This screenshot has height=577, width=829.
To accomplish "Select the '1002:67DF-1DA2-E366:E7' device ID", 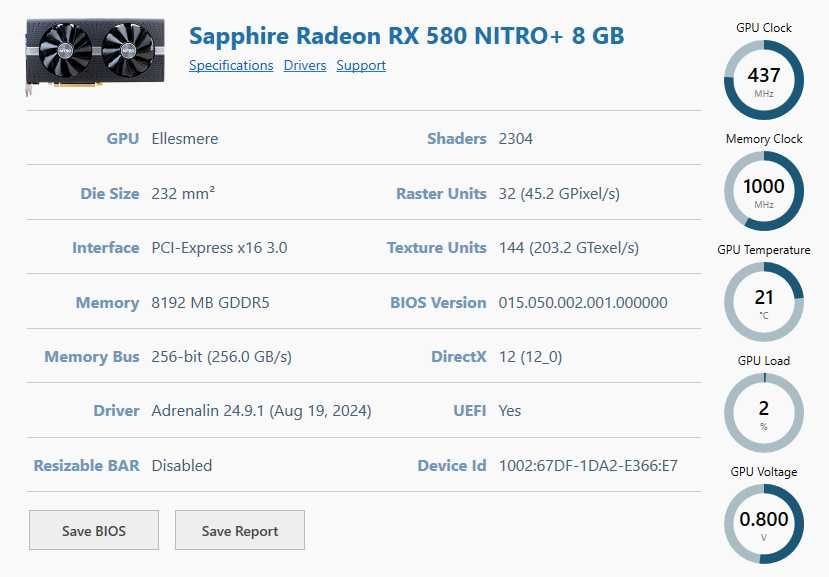I will click(588, 465).
